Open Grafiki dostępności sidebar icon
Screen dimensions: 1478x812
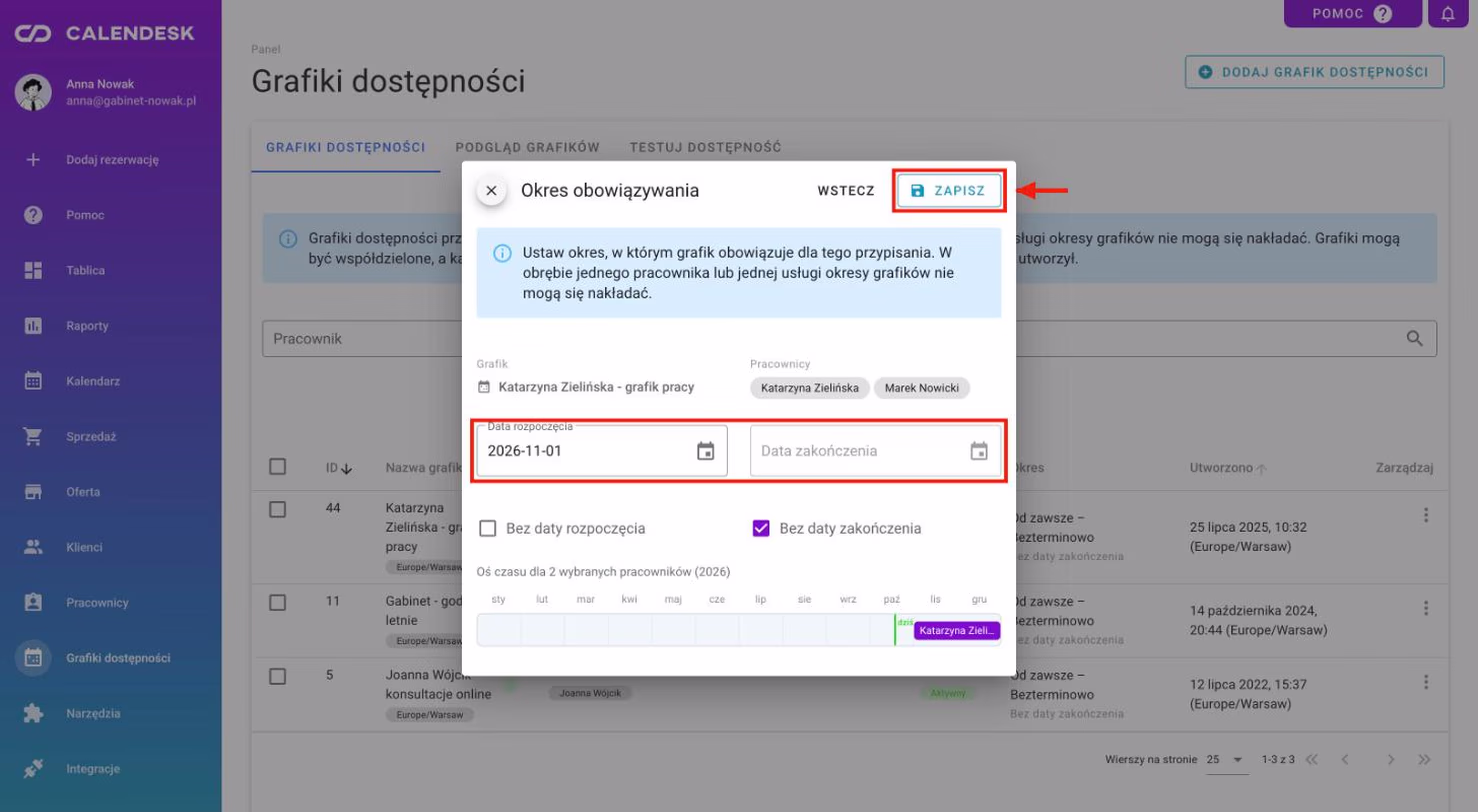pyautogui.click(x=33, y=658)
